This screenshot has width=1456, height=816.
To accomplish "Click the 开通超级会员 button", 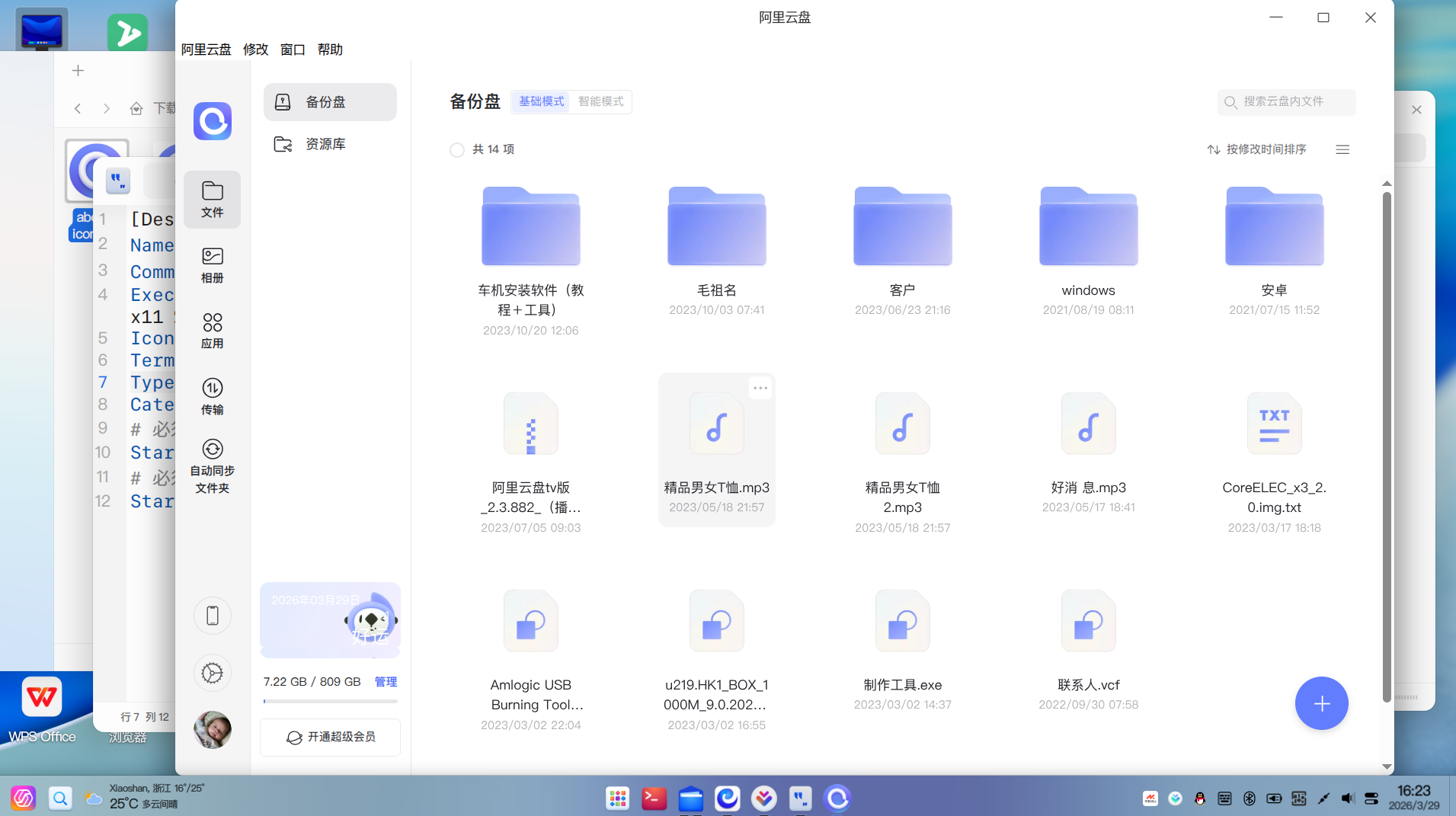I will 329,737.
